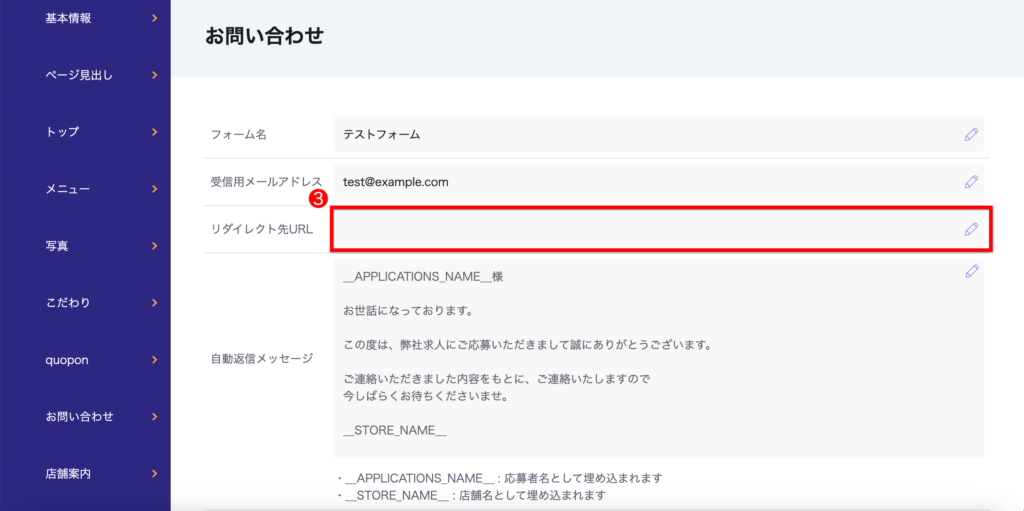Focus the empty リダイレクト先URL field
Image resolution: width=1024 pixels, height=511 pixels.
tap(640, 229)
